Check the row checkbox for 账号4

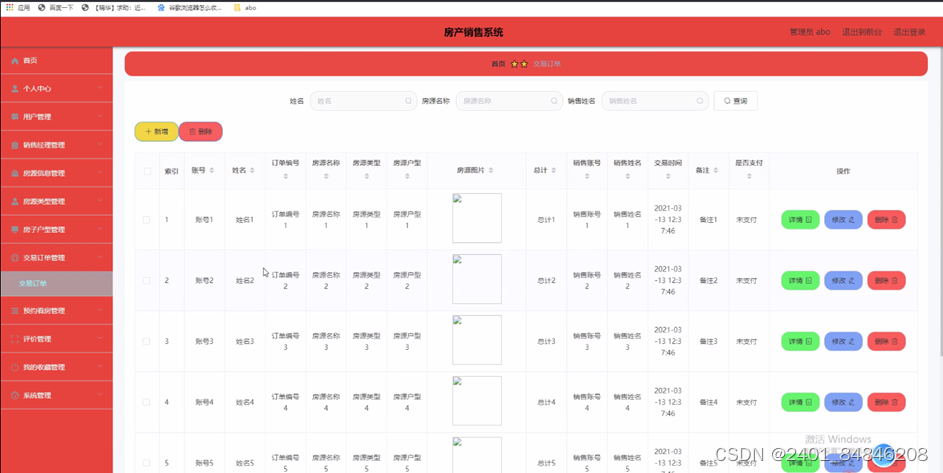point(146,402)
